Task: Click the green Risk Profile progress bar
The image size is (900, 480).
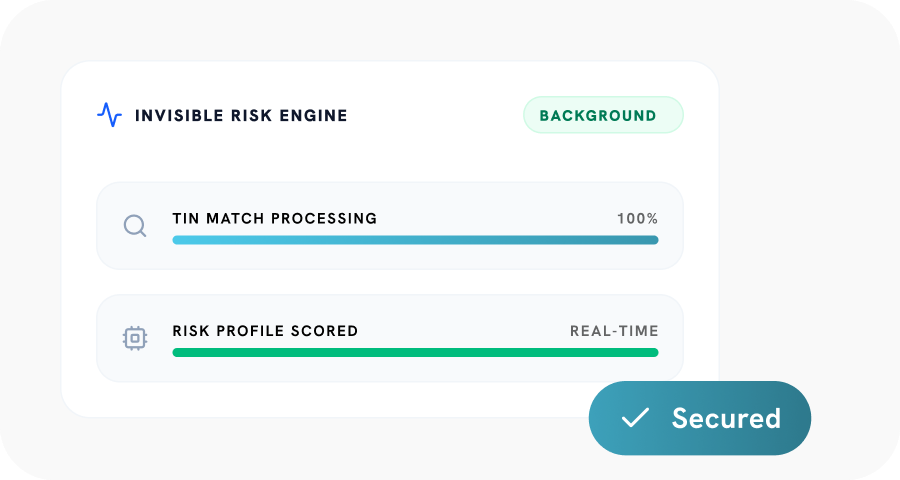Action: pyautogui.click(x=415, y=352)
